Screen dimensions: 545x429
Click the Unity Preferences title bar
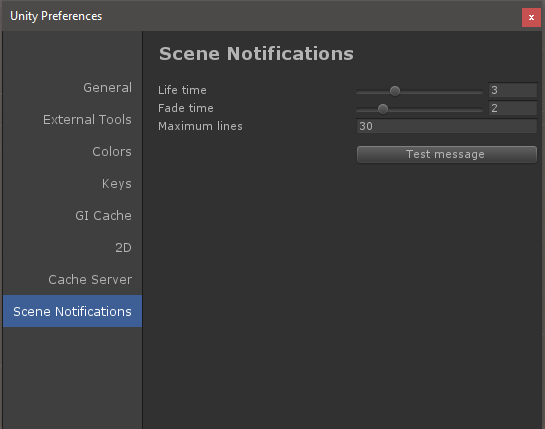click(x=261, y=16)
